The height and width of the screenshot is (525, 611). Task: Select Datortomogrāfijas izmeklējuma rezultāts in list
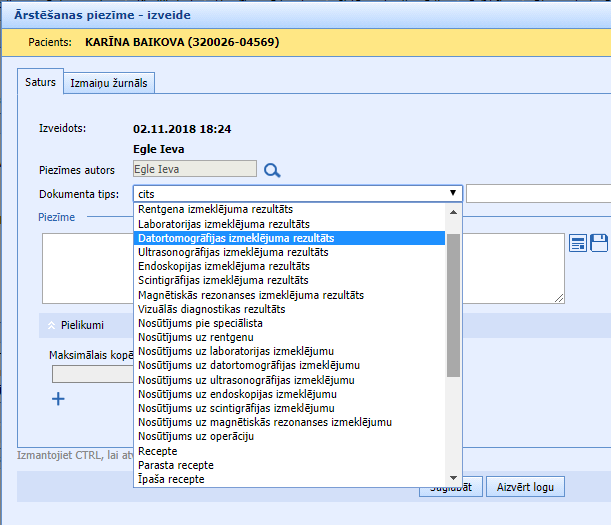click(x=236, y=238)
